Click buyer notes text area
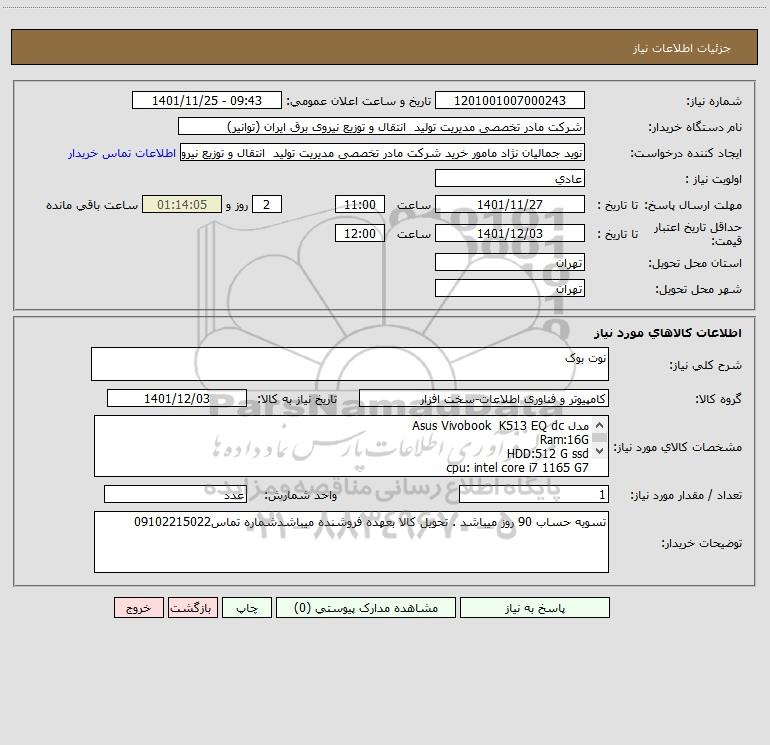 pos(351,542)
